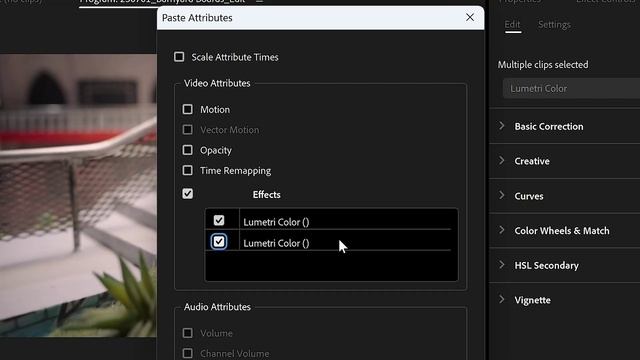Uncheck the Effects checkbox
The width and height of the screenshot is (640, 360).
tap(187, 194)
